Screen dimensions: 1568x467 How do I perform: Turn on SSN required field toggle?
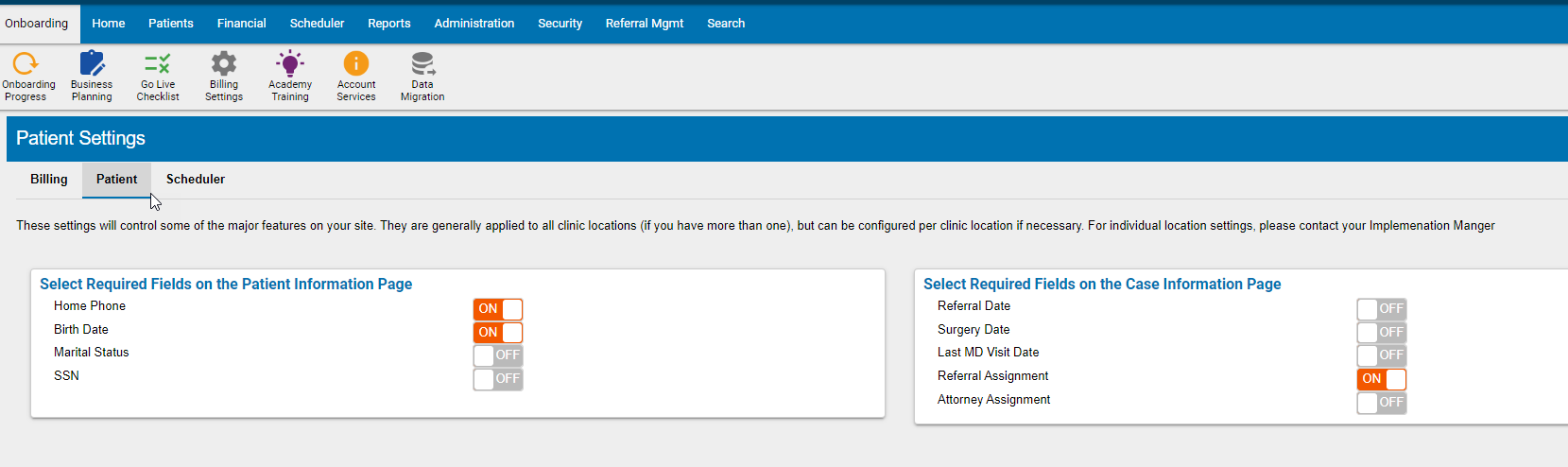click(498, 379)
